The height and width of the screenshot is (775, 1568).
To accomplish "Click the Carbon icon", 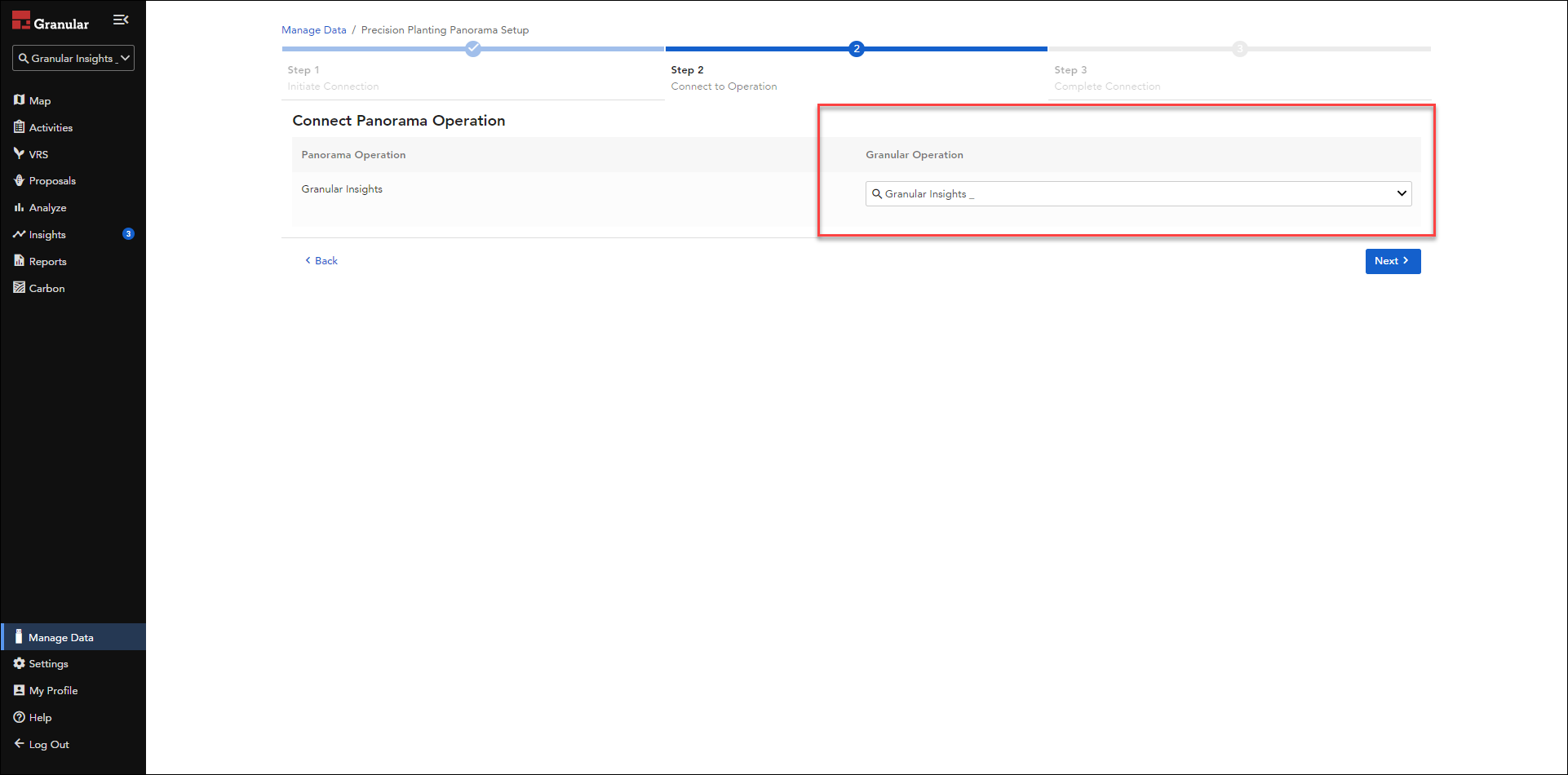I will [19, 287].
